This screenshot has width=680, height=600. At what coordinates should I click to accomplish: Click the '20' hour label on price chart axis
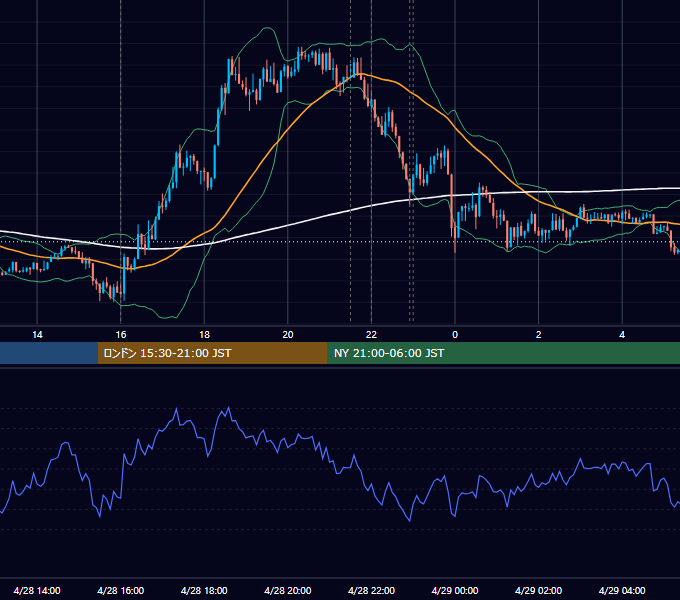(288, 335)
